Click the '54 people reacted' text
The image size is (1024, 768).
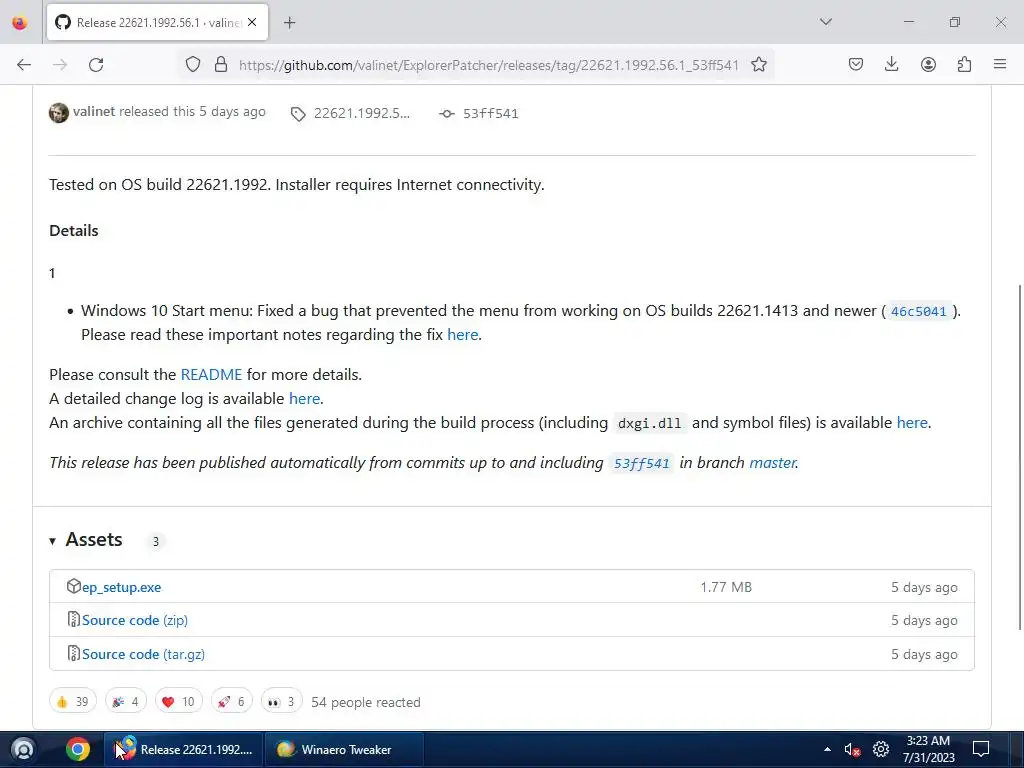(x=366, y=703)
